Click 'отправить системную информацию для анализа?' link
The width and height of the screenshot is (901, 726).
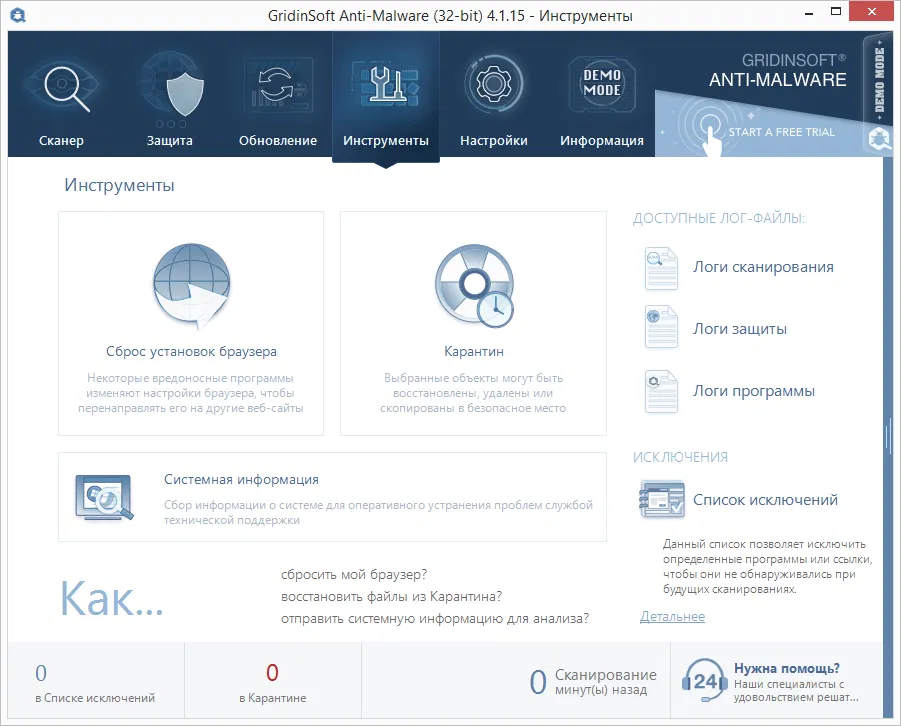tap(435, 619)
